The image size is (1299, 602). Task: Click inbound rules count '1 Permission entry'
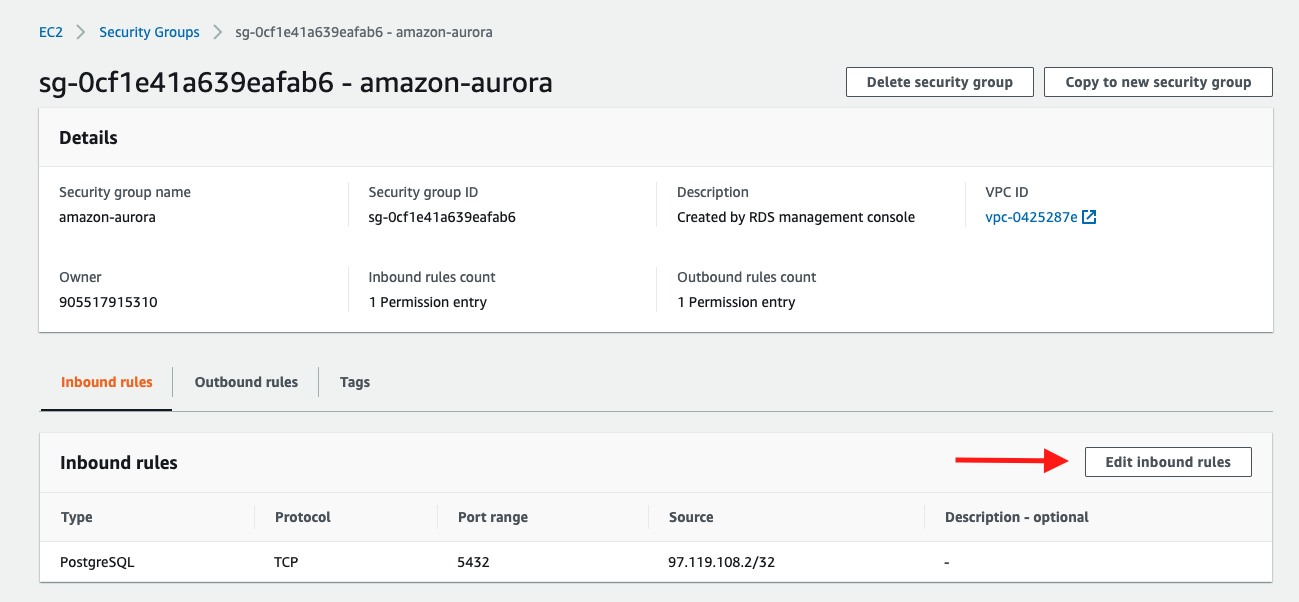coord(428,302)
